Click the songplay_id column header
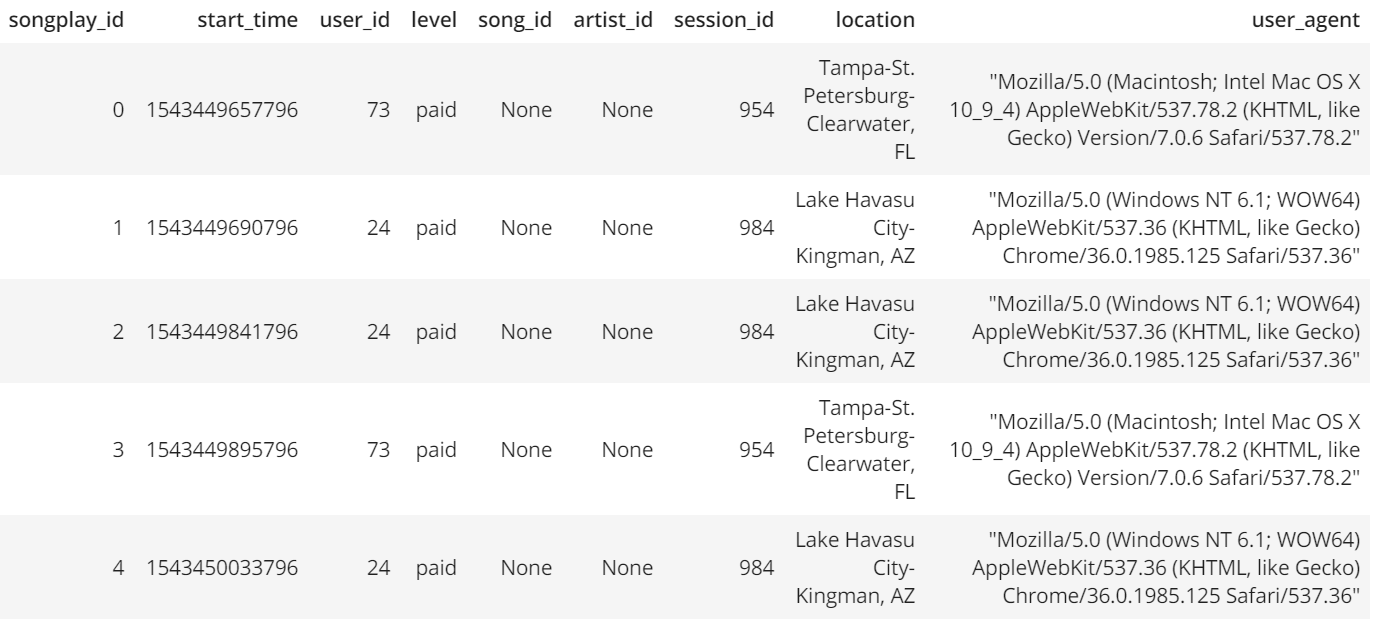 (67, 19)
